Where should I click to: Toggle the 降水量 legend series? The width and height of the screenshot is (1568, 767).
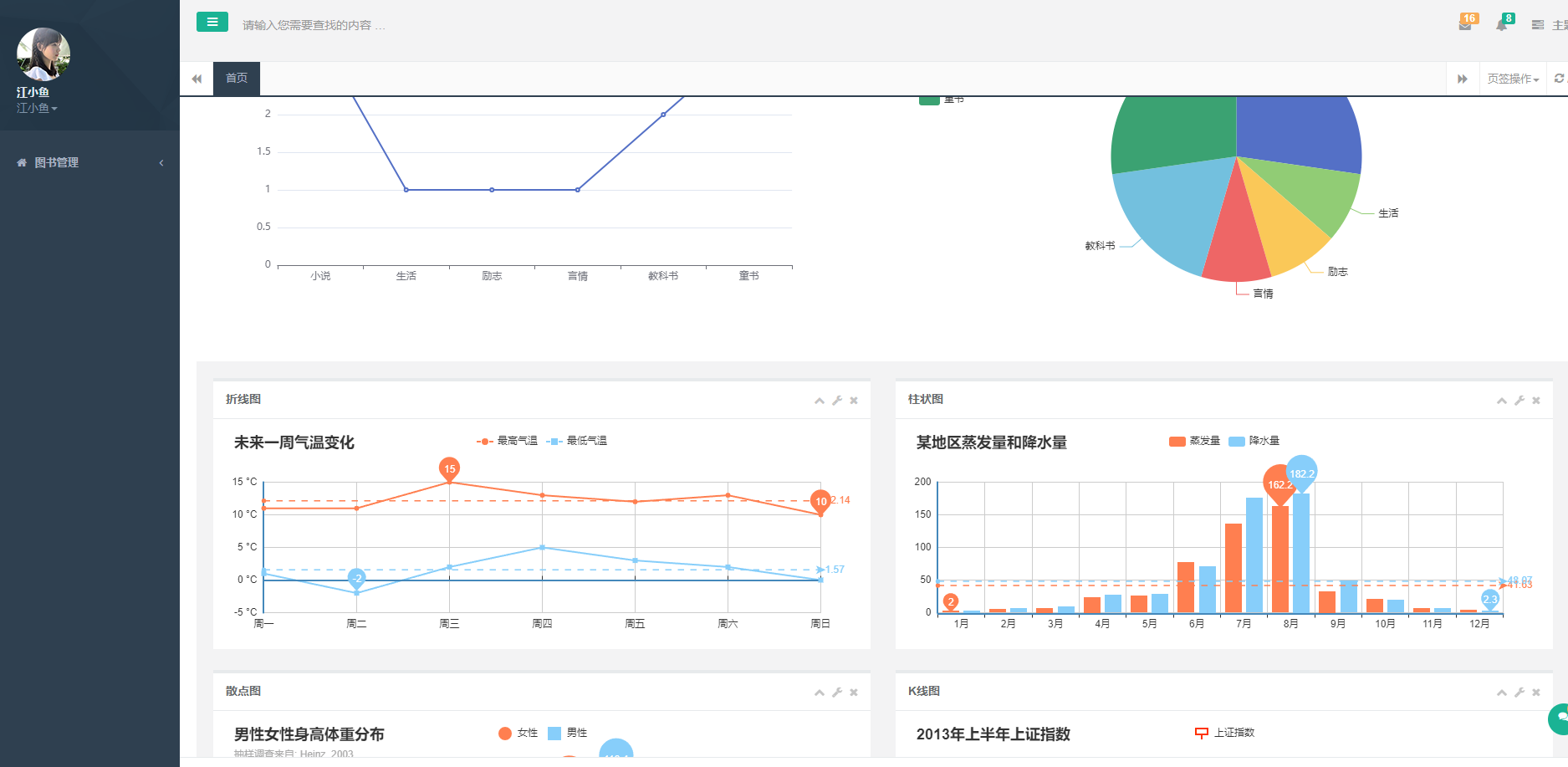coord(1254,441)
